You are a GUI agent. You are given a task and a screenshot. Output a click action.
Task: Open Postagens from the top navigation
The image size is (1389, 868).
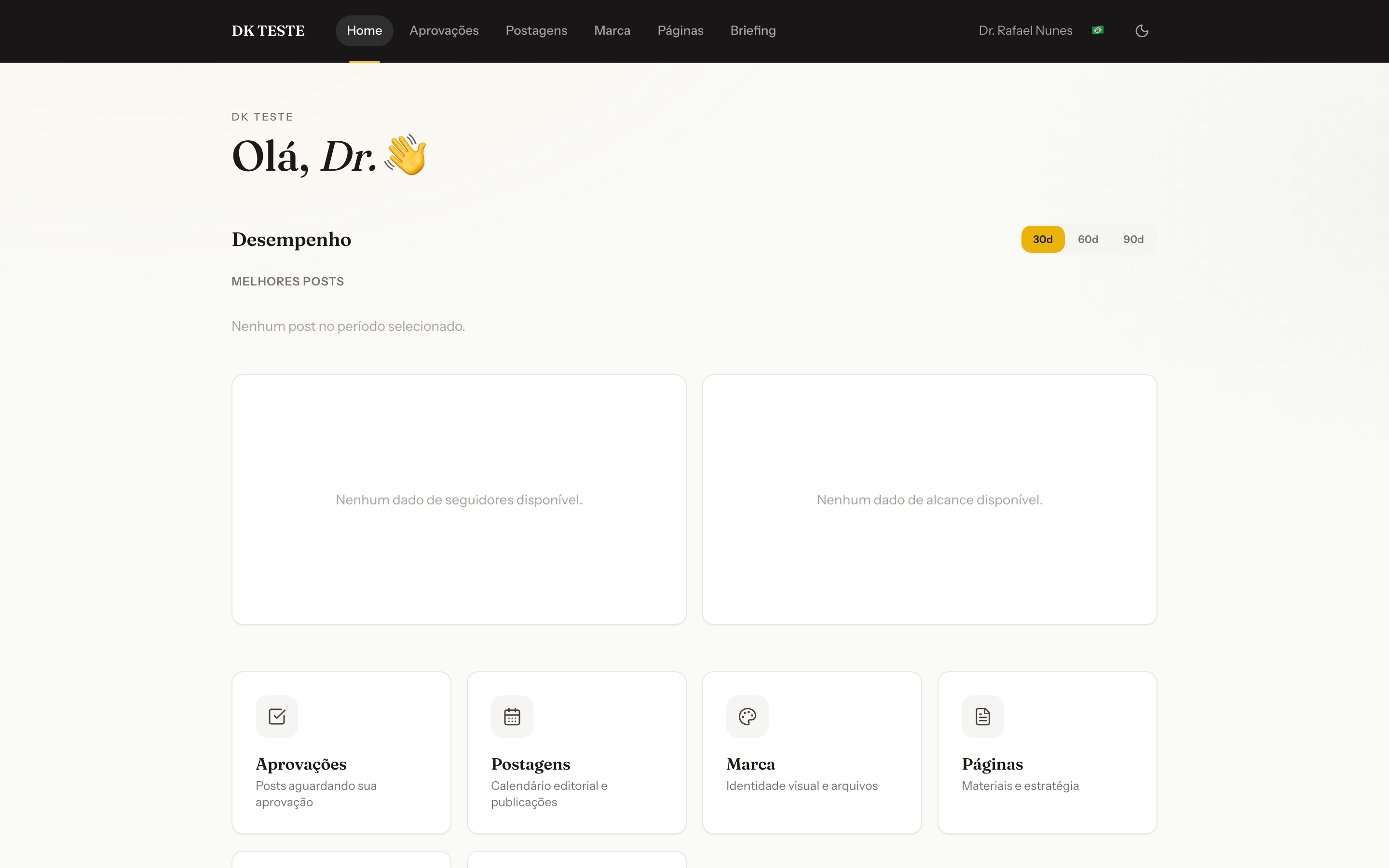(536, 30)
